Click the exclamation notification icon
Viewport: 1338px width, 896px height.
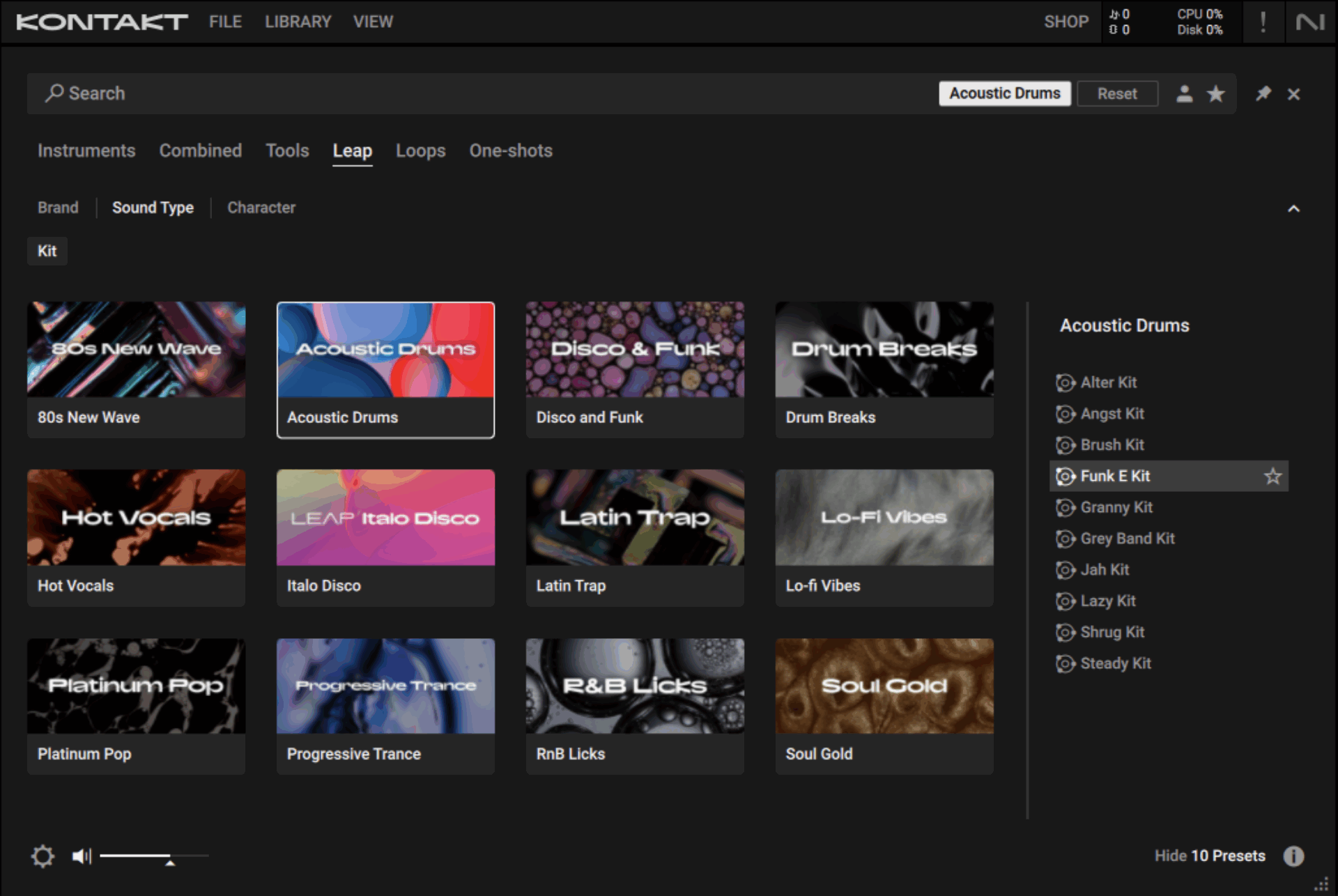click(1263, 22)
